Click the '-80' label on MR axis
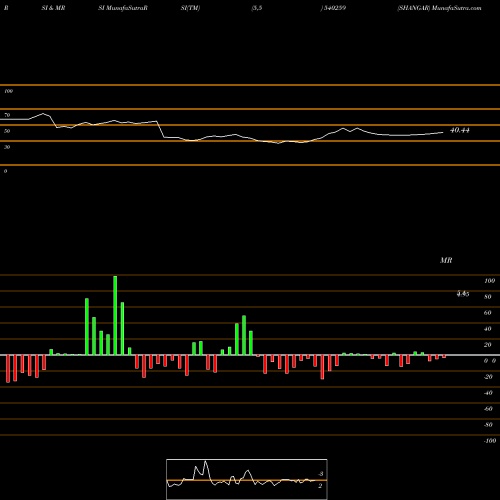 [488, 425]
